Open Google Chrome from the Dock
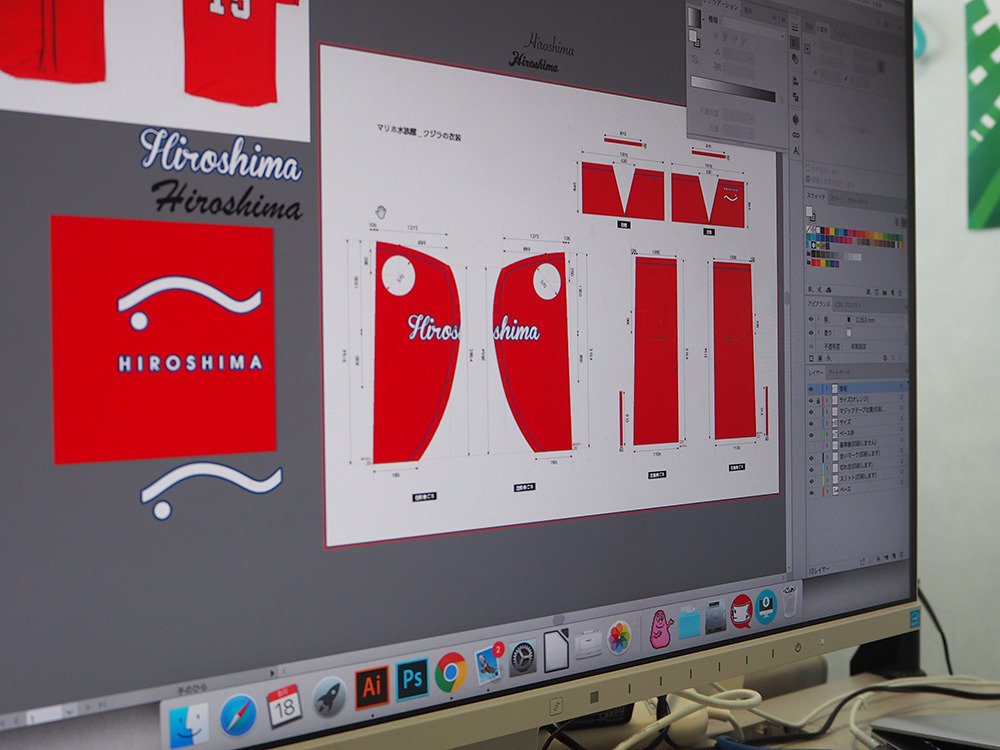The image size is (1000, 750). 451,672
